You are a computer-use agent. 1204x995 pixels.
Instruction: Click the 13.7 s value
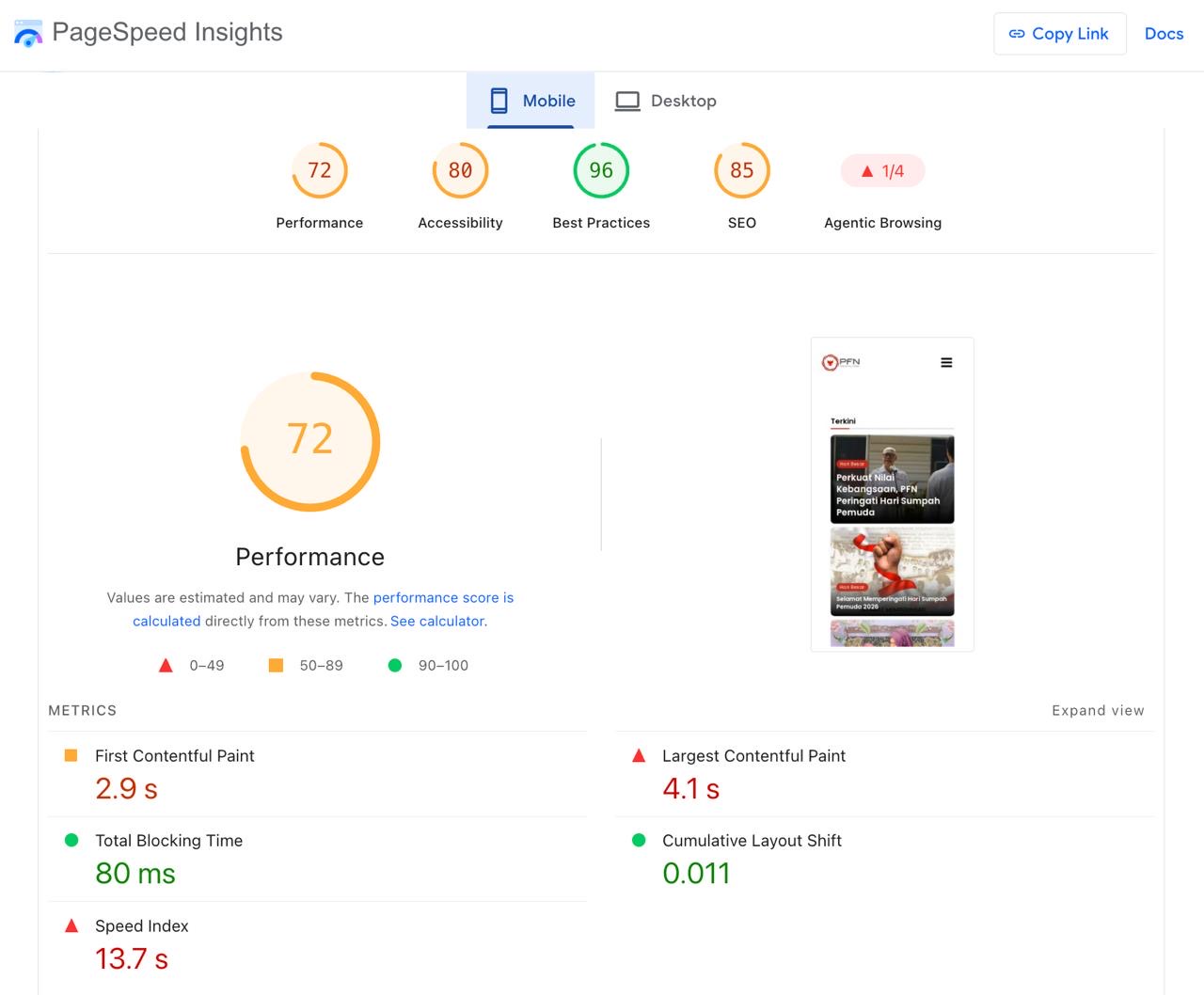pyautogui.click(x=132, y=958)
